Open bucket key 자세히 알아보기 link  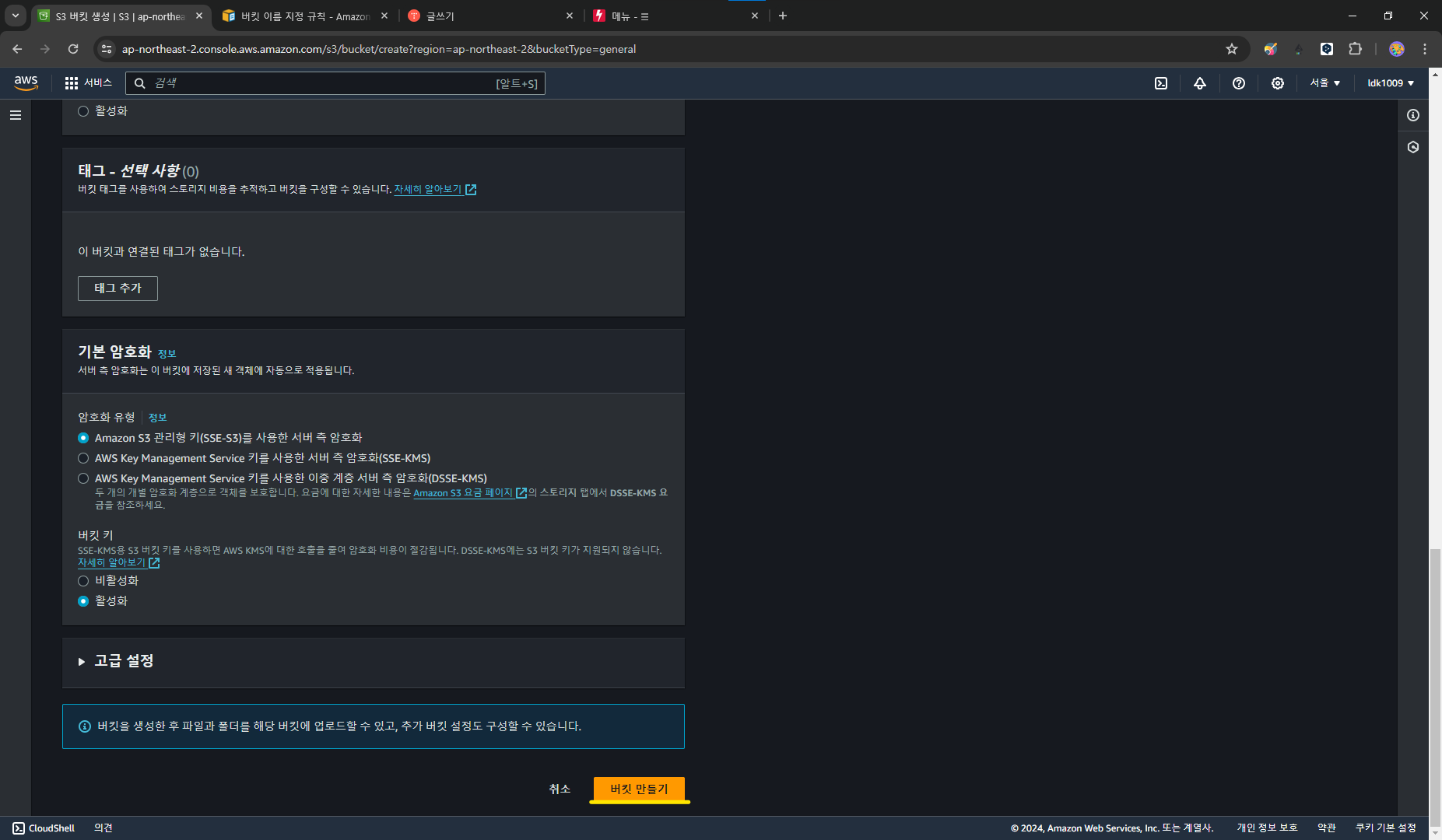(x=118, y=562)
